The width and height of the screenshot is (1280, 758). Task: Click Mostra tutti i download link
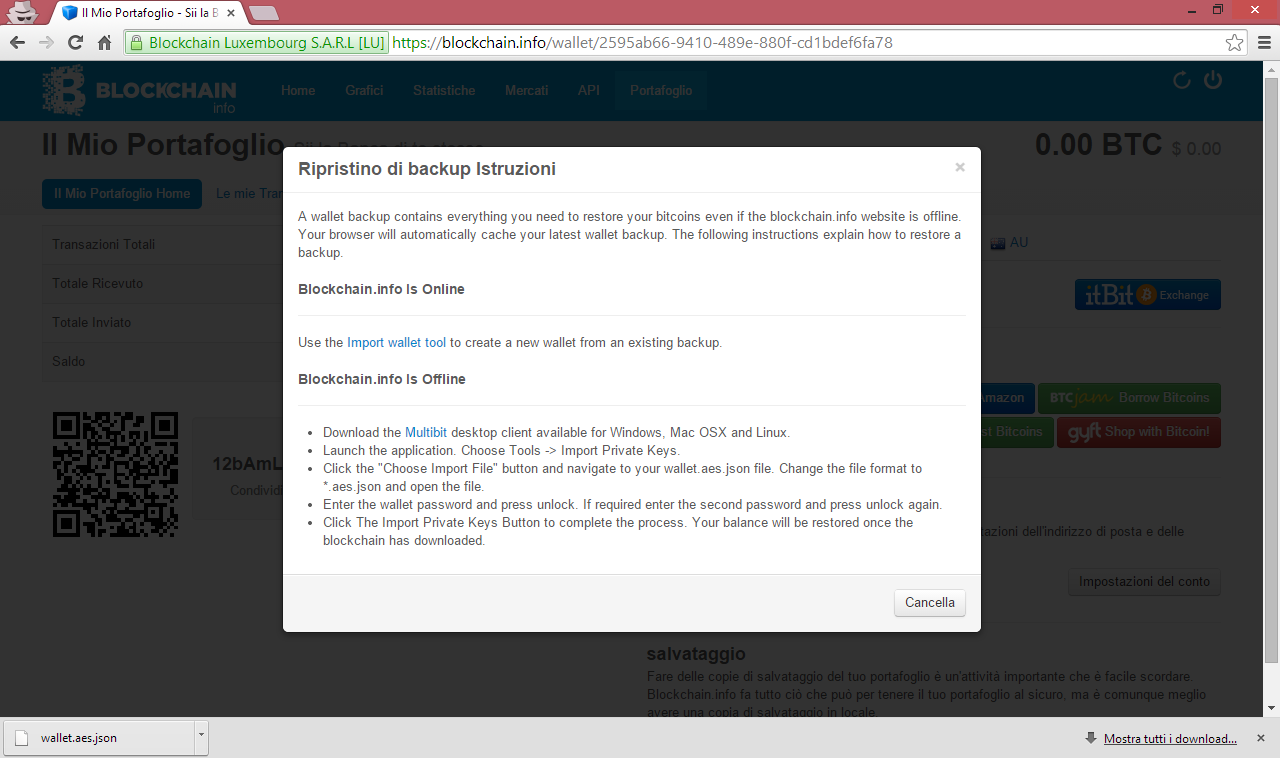[1170, 739]
